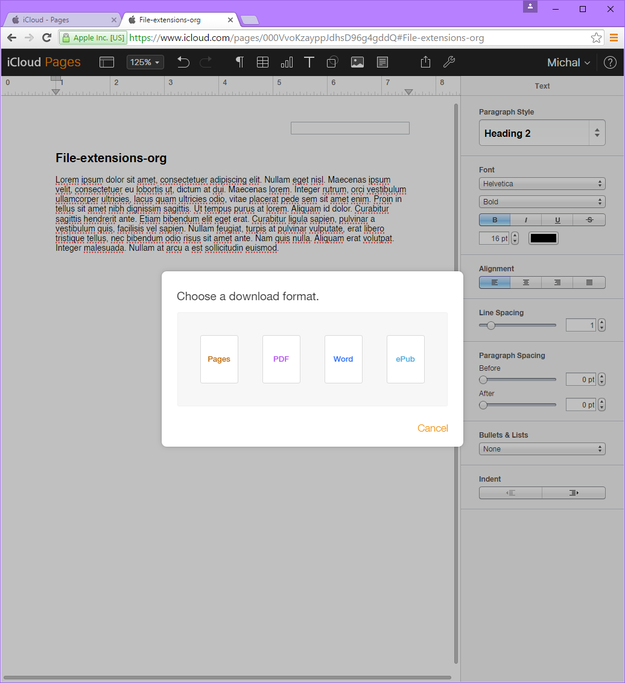Go back with browser back arrow

tap(12, 38)
